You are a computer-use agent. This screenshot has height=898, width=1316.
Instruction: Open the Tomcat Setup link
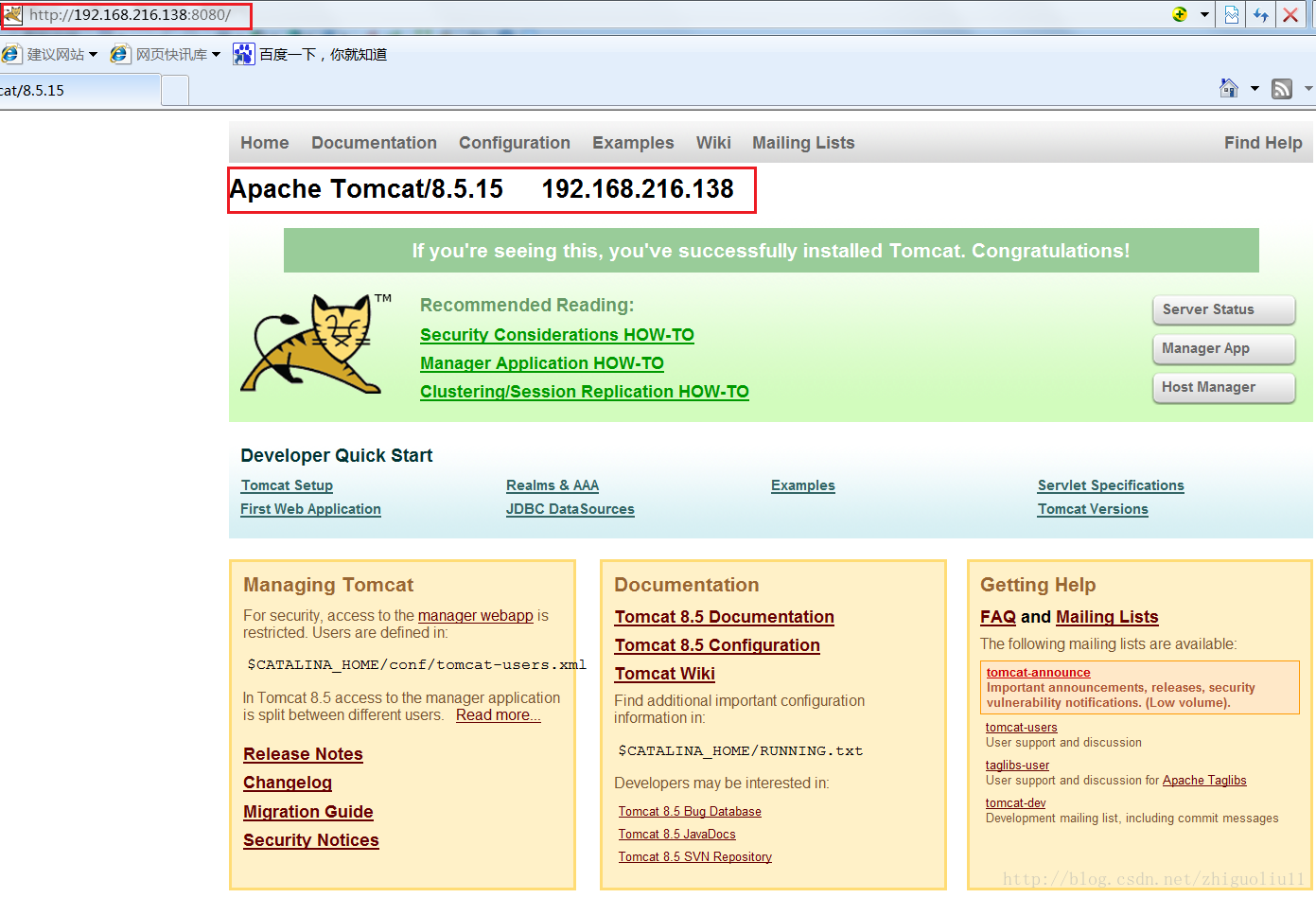(287, 485)
